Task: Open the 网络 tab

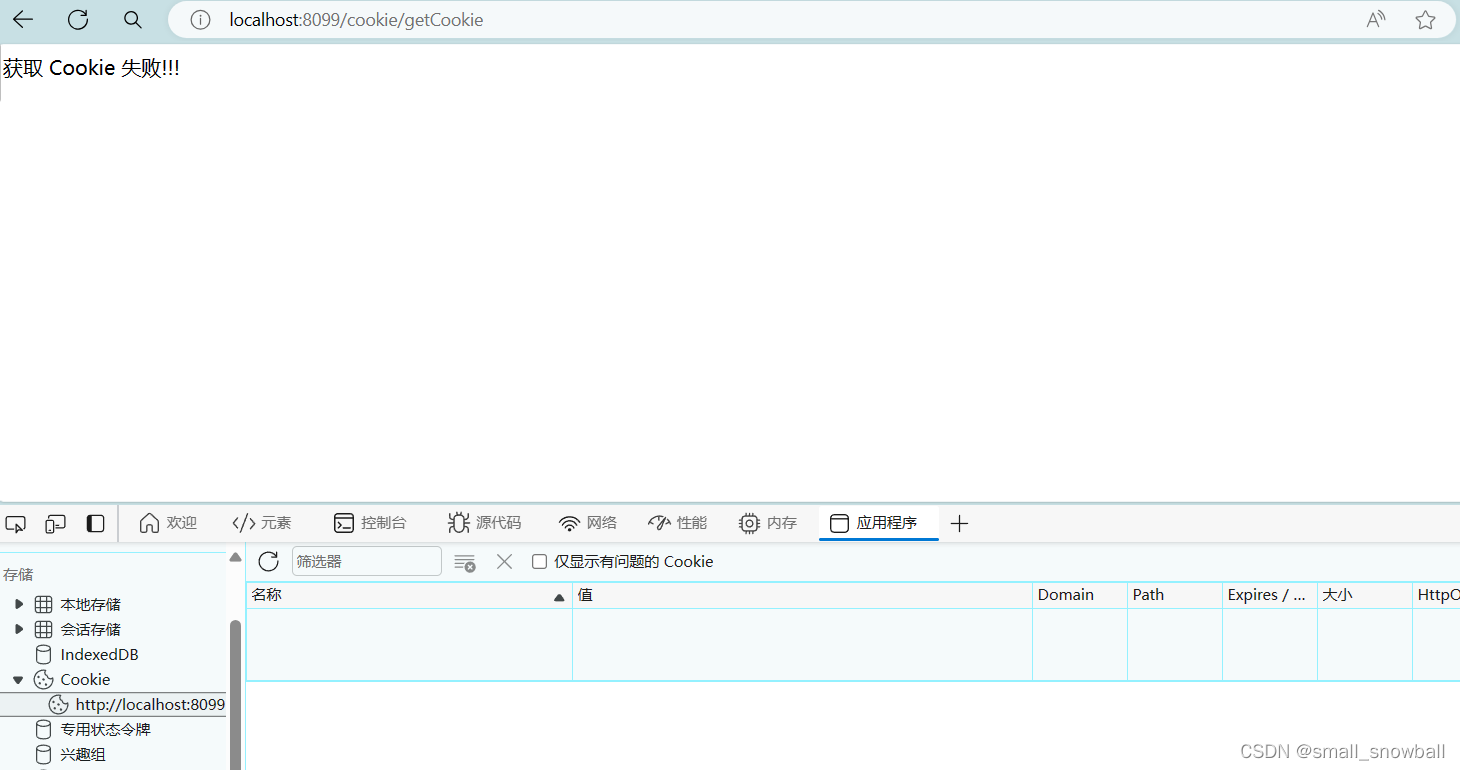Action: coord(588,523)
